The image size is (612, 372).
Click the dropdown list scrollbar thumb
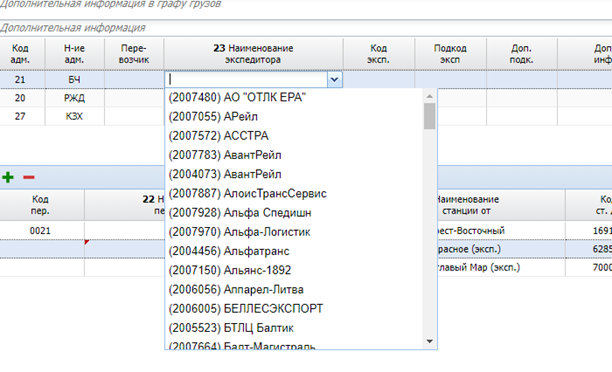430,116
